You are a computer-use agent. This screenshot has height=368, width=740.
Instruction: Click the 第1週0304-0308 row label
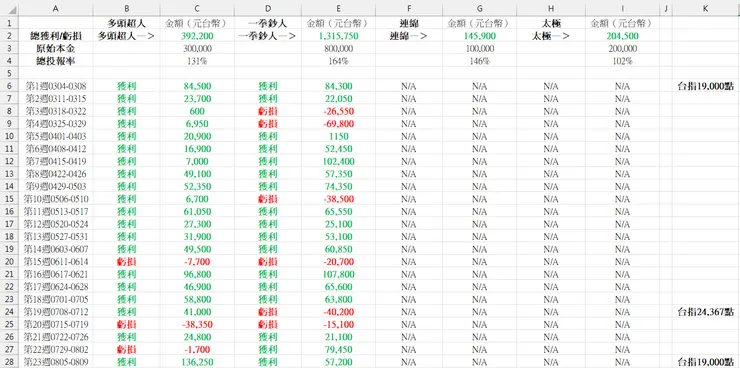point(56,86)
